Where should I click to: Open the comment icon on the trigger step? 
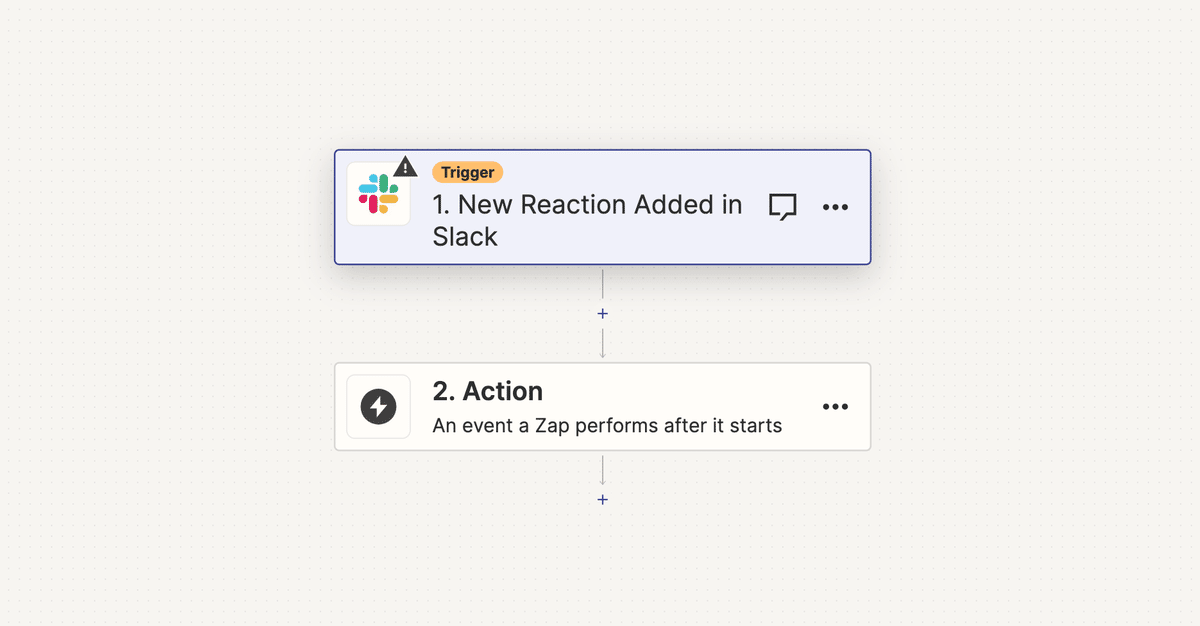[x=782, y=207]
